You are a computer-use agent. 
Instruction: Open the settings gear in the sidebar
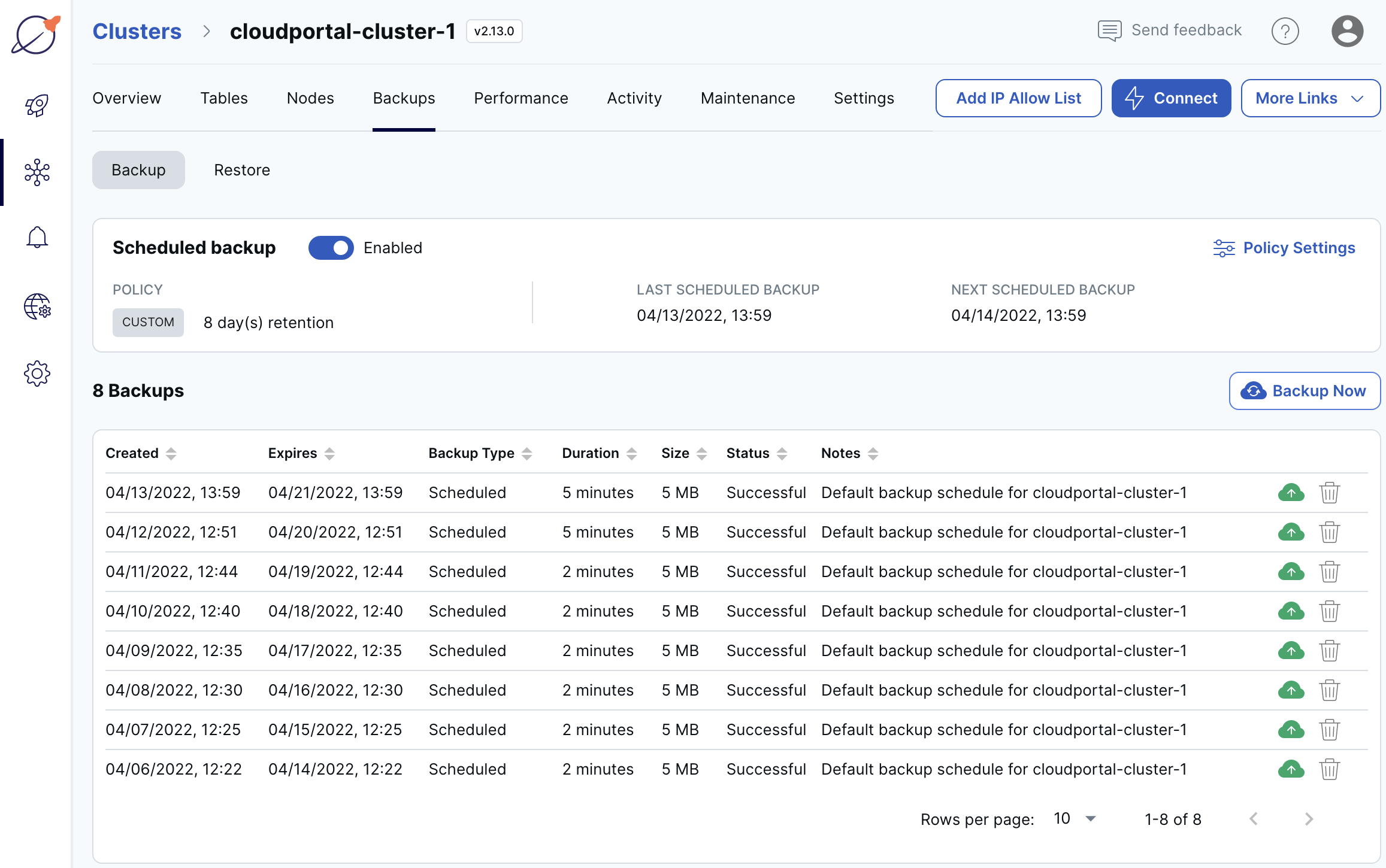[x=37, y=374]
